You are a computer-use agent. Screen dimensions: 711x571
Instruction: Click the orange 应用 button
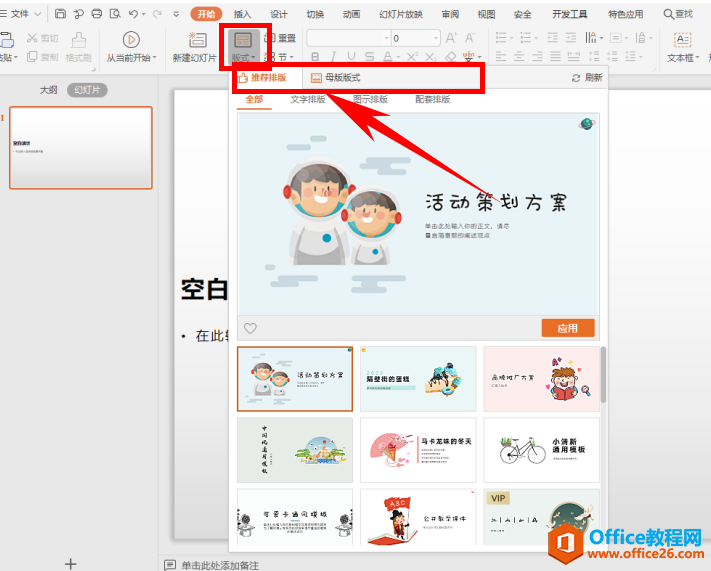click(568, 328)
